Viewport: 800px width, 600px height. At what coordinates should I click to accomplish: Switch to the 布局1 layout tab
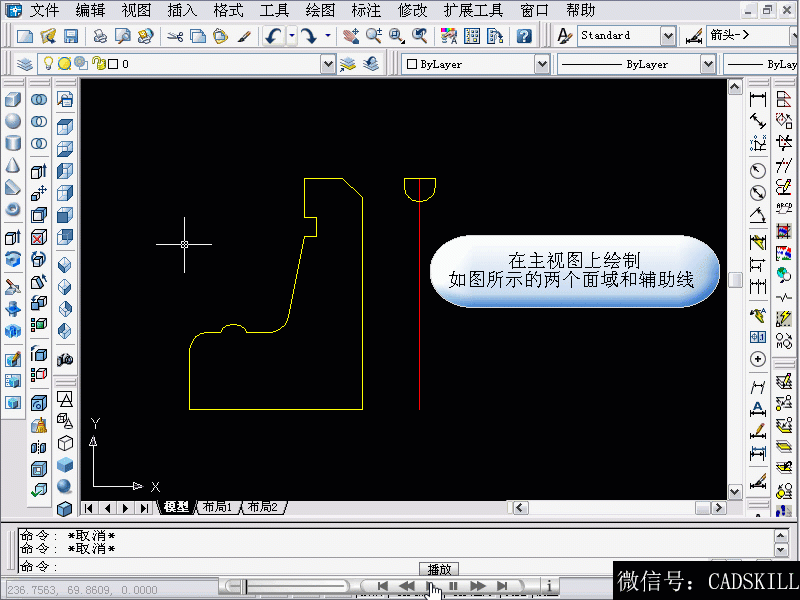pyautogui.click(x=217, y=507)
